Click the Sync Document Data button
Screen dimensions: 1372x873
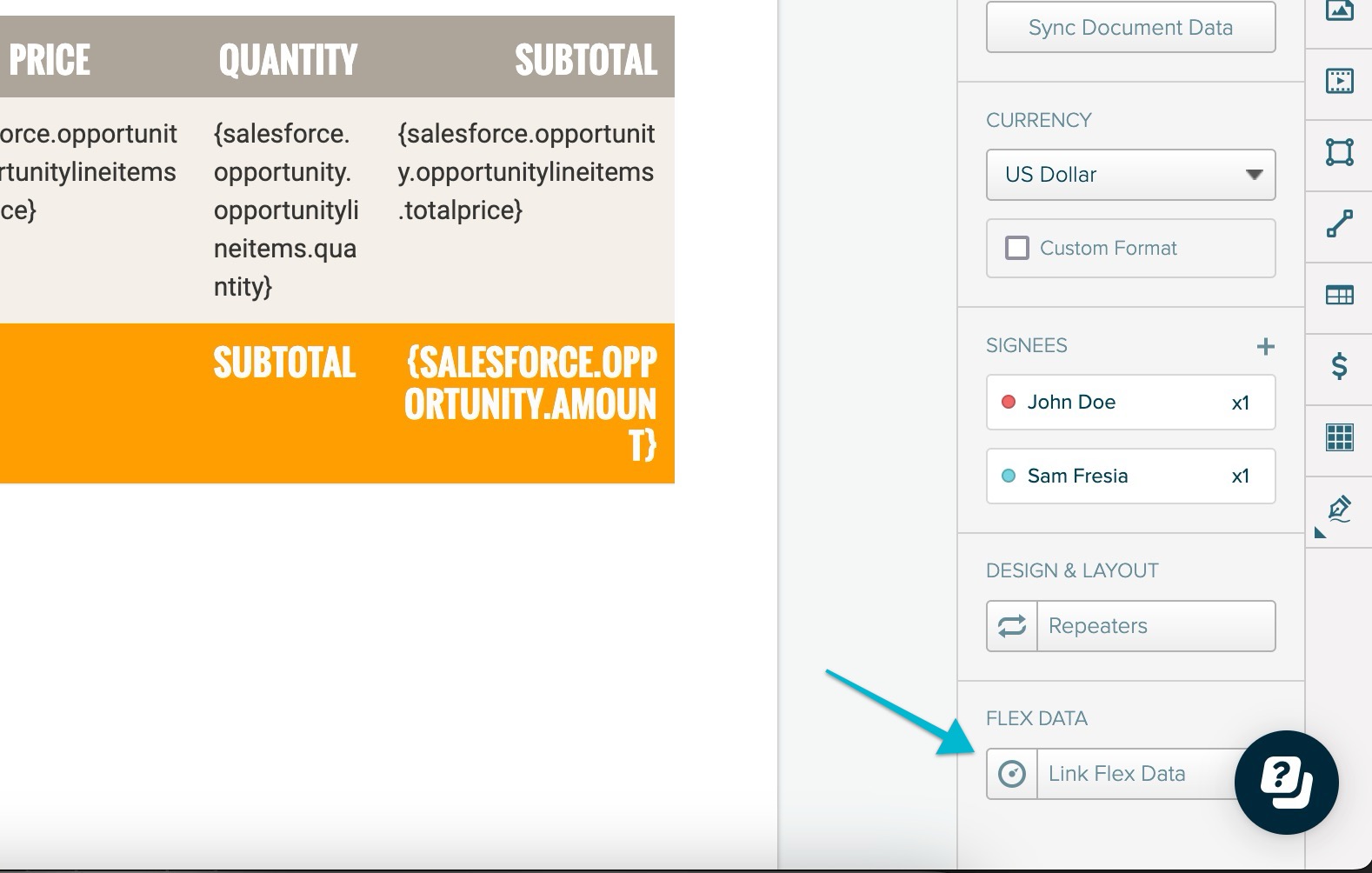coord(1130,27)
